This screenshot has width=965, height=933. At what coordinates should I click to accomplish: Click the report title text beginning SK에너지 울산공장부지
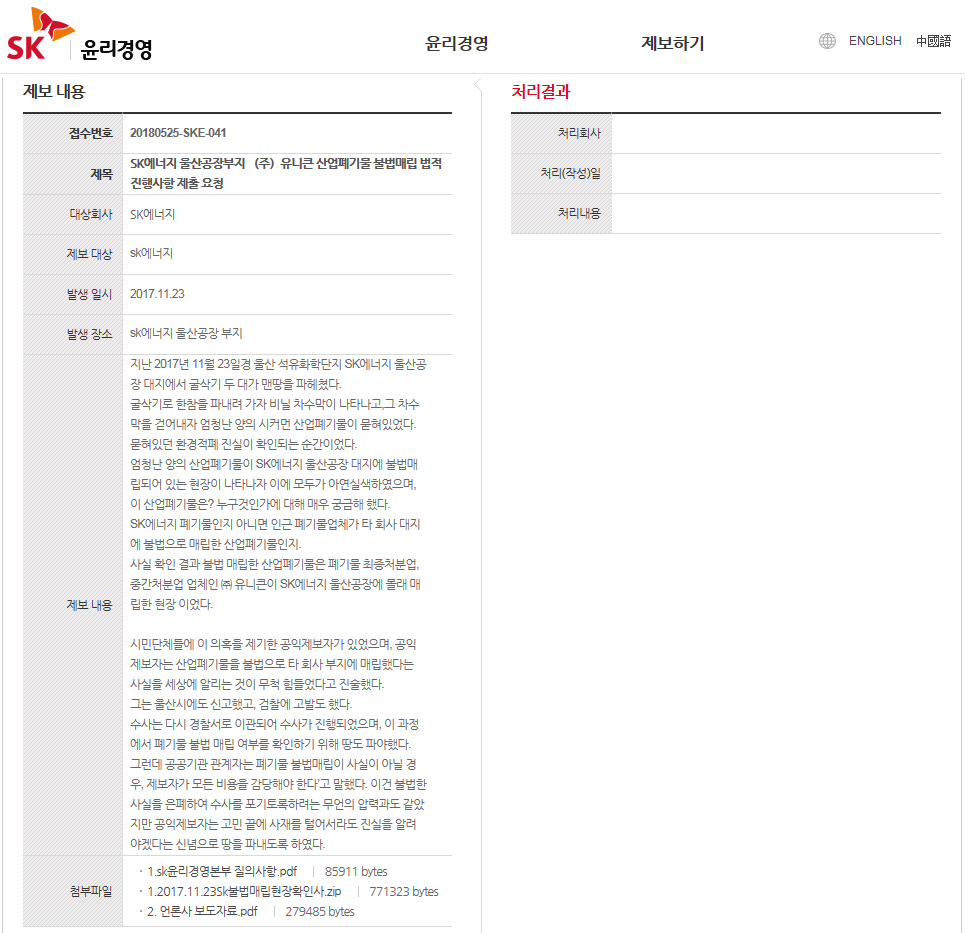286,173
